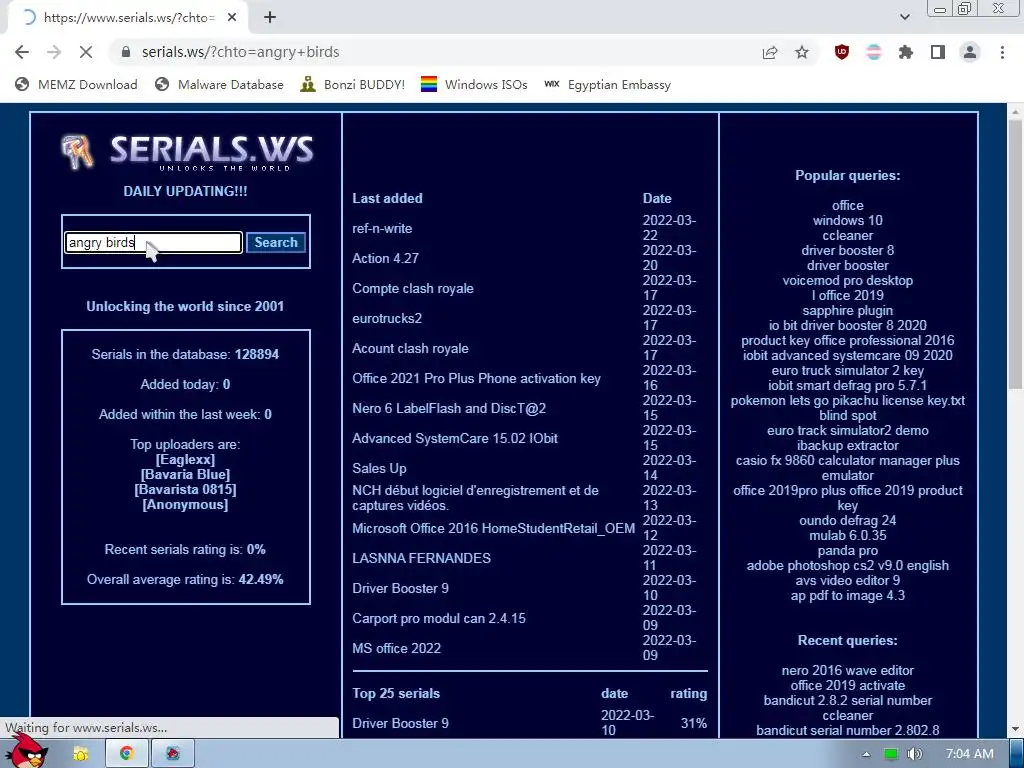Click the address bar URL
Viewport: 1024px width, 768px height.
pyautogui.click(x=240, y=52)
